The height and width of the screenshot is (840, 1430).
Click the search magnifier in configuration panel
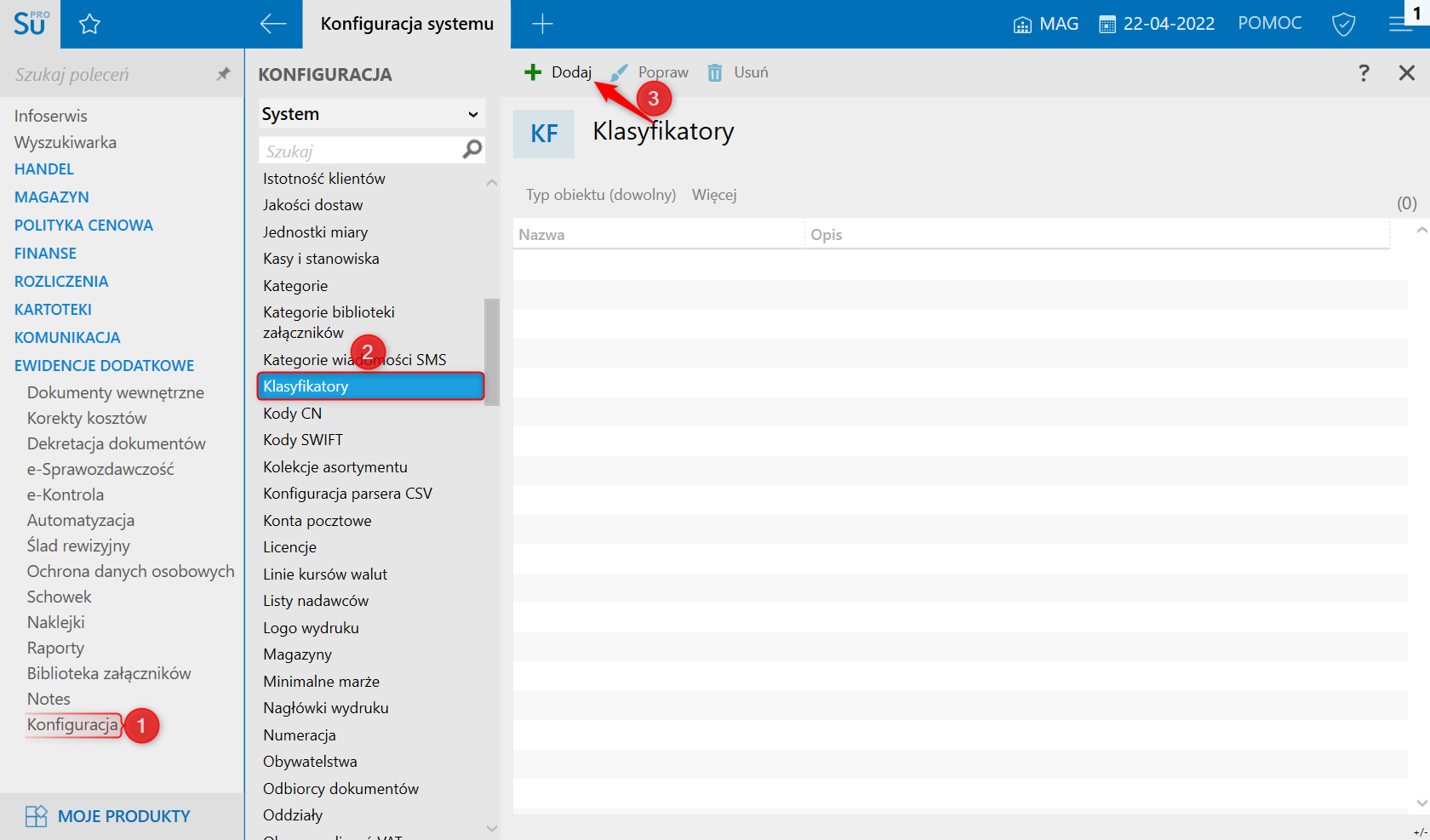click(x=472, y=150)
